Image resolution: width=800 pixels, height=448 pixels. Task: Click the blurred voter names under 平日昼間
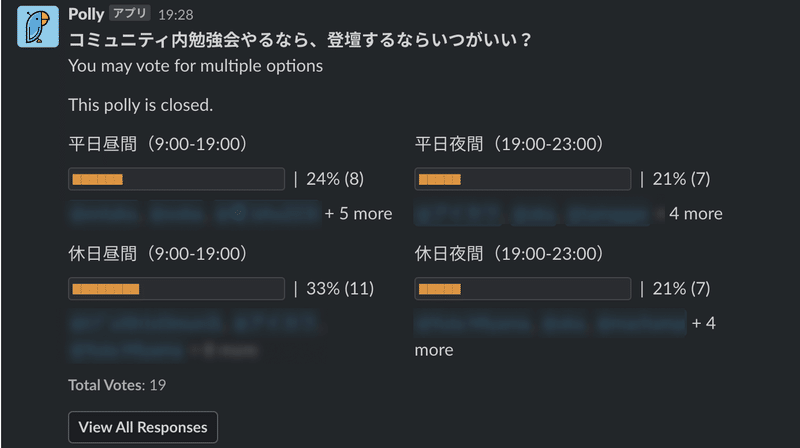coord(194,213)
